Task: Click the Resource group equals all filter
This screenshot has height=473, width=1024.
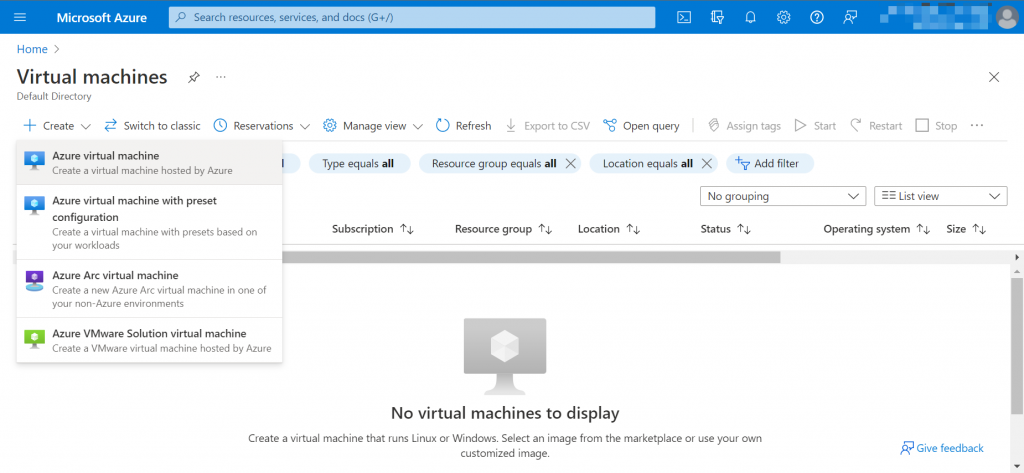Action: click(x=494, y=163)
